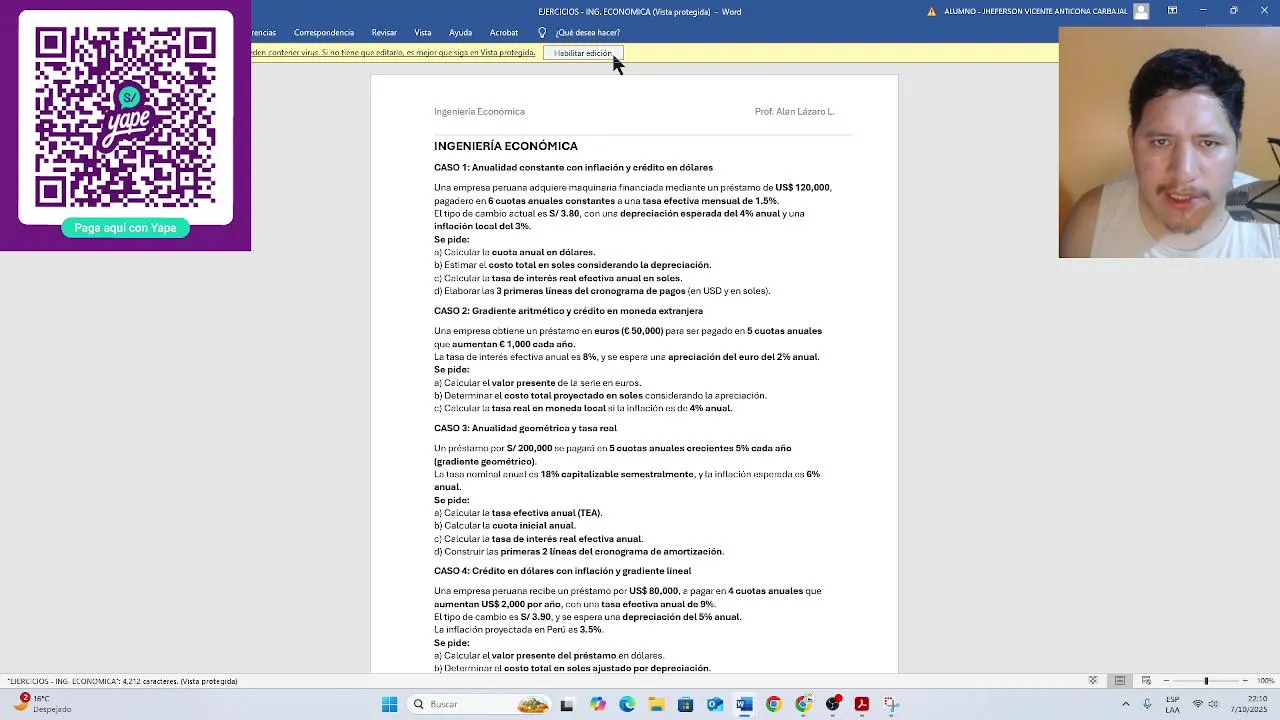Viewport: 1280px width, 720px height.
Task: Open Copilot from the taskbar
Action: 597,704
